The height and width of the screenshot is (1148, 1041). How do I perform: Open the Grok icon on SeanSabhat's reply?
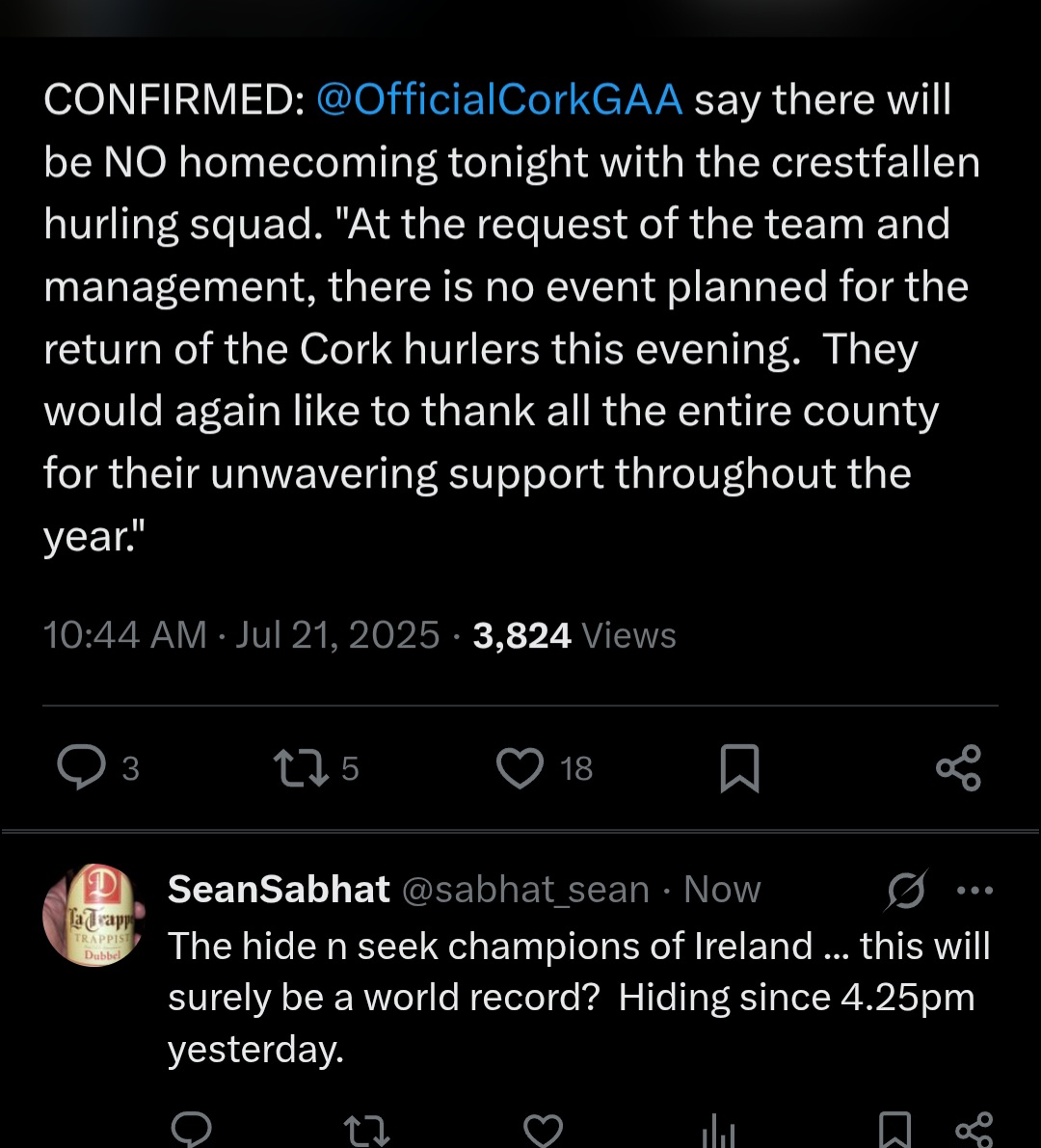[x=906, y=891]
